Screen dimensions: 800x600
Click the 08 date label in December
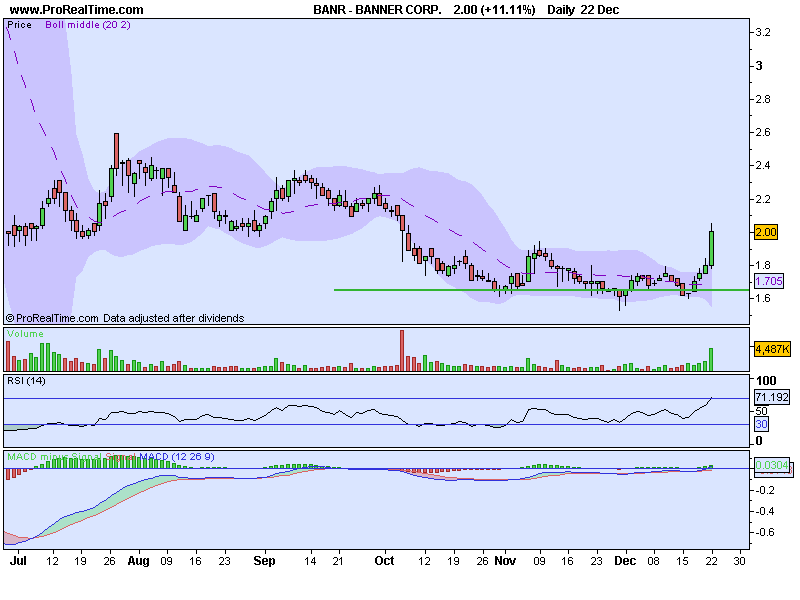654,561
